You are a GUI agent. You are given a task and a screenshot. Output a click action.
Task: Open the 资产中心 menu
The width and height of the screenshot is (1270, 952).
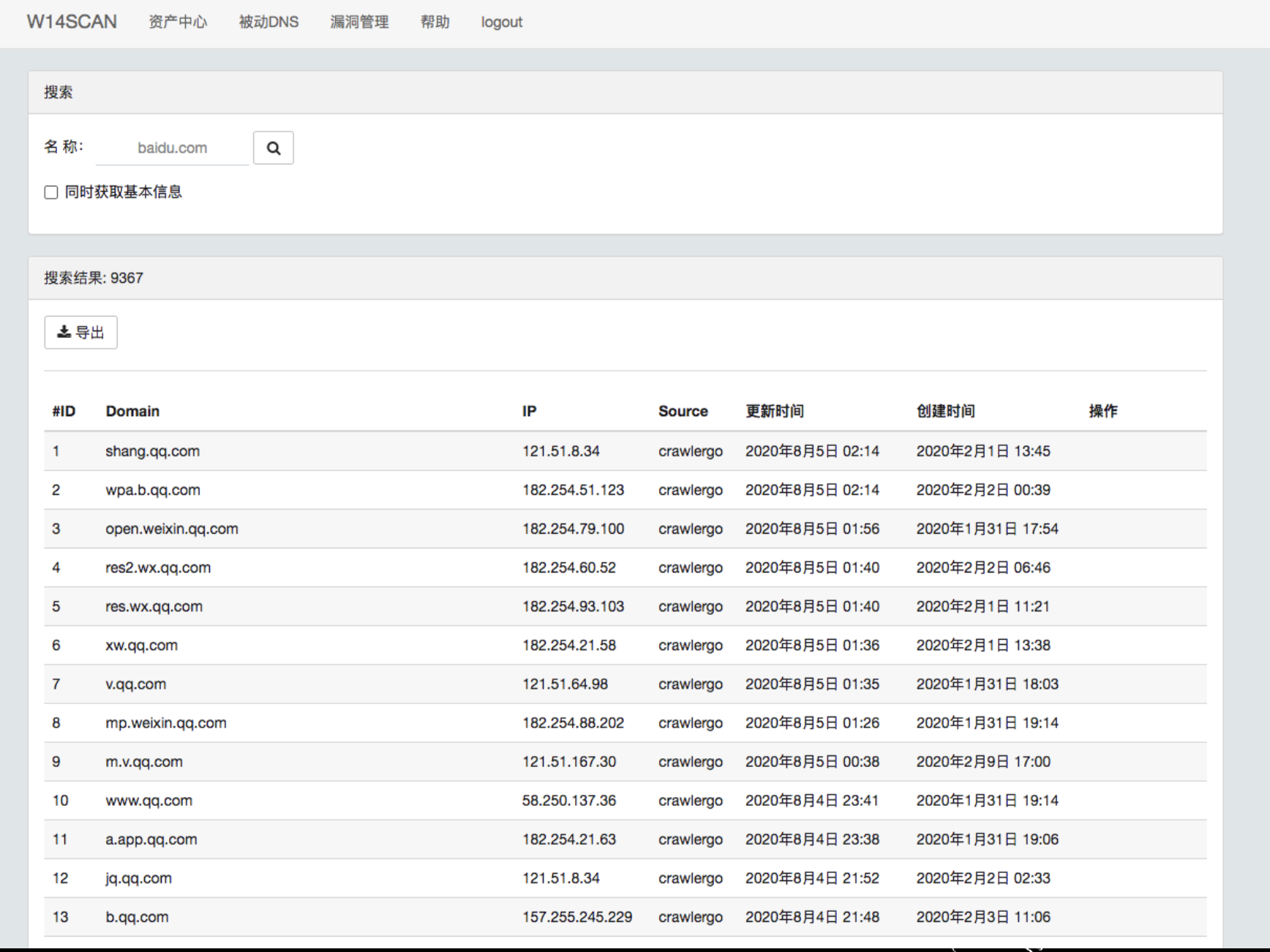pyautogui.click(x=178, y=22)
